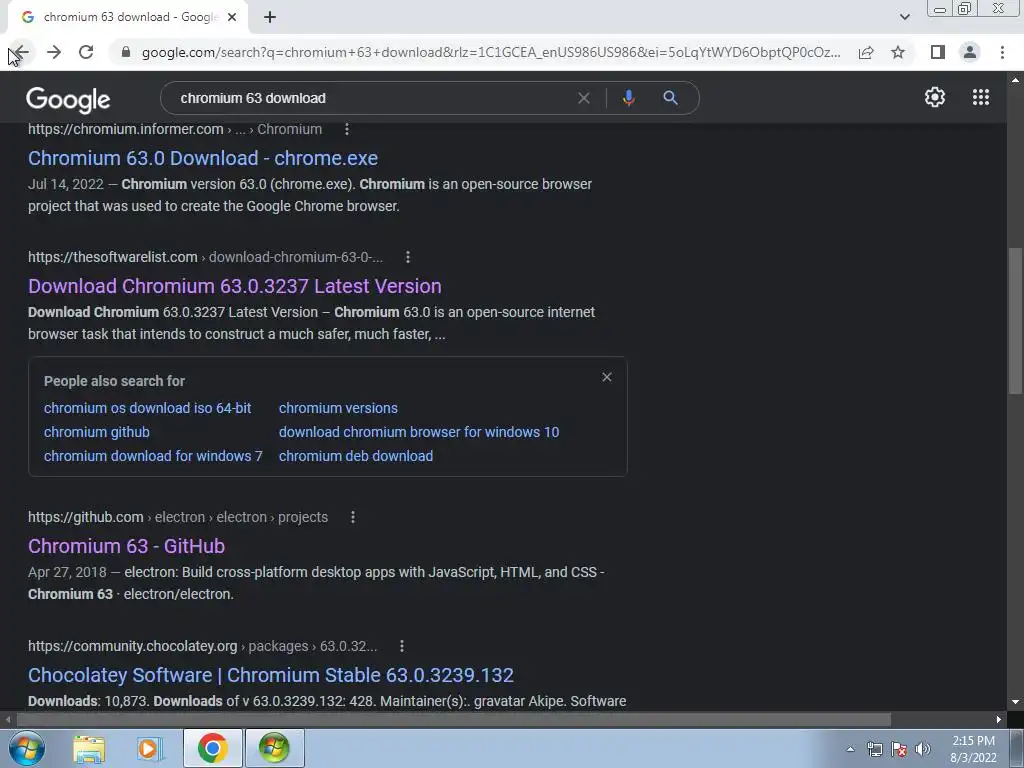Open the volume speaker tray icon
The width and height of the screenshot is (1024, 768).
[923, 750]
